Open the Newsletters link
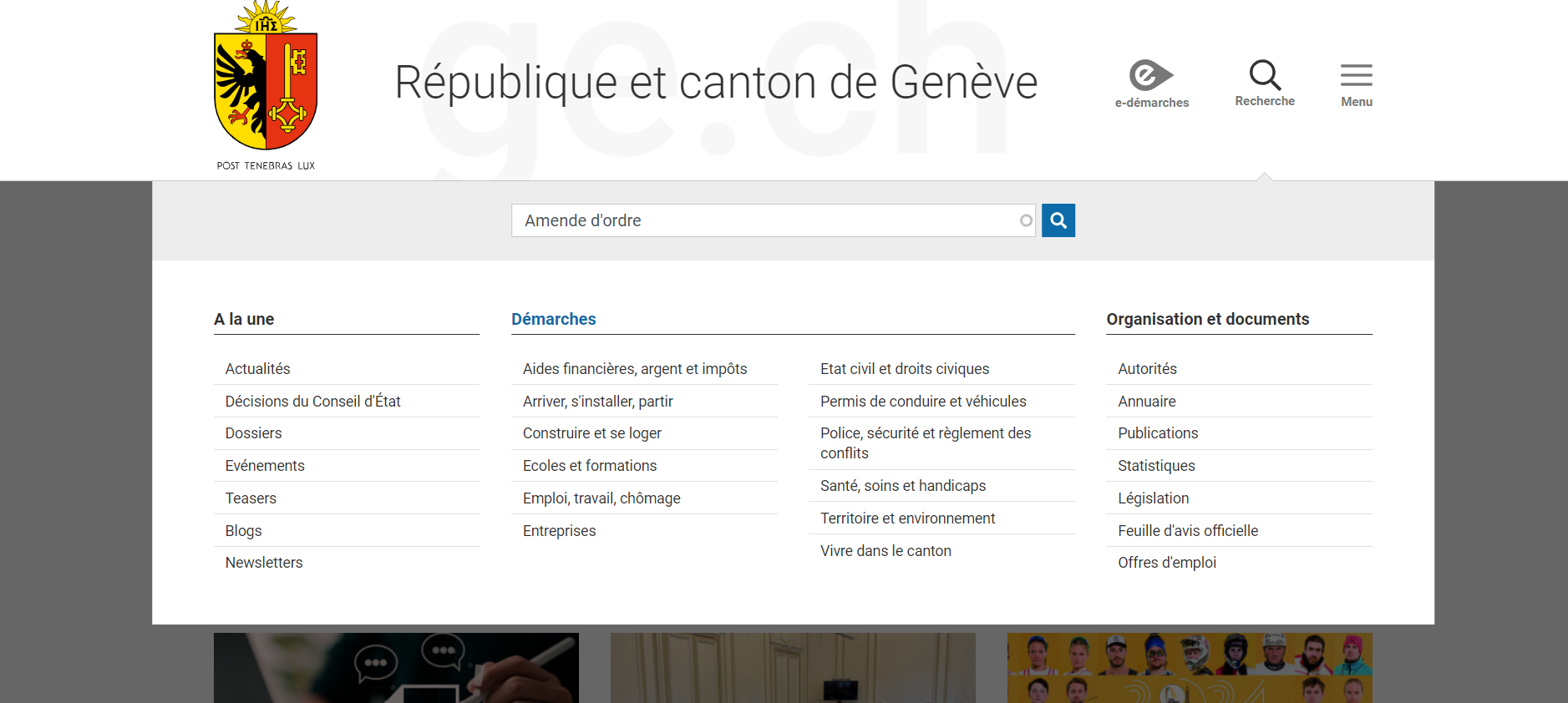Image resolution: width=1568 pixels, height=703 pixels. (x=263, y=563)
